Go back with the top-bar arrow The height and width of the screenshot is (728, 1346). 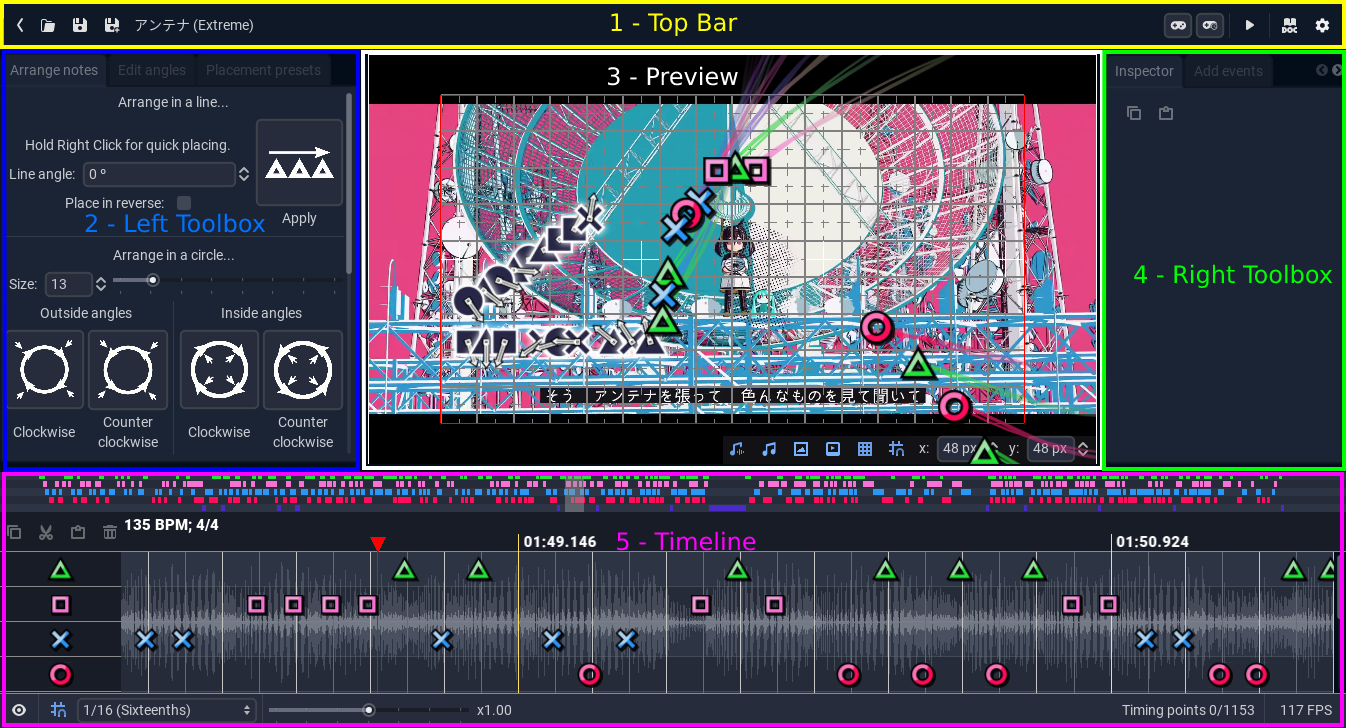tap(20, 25)
